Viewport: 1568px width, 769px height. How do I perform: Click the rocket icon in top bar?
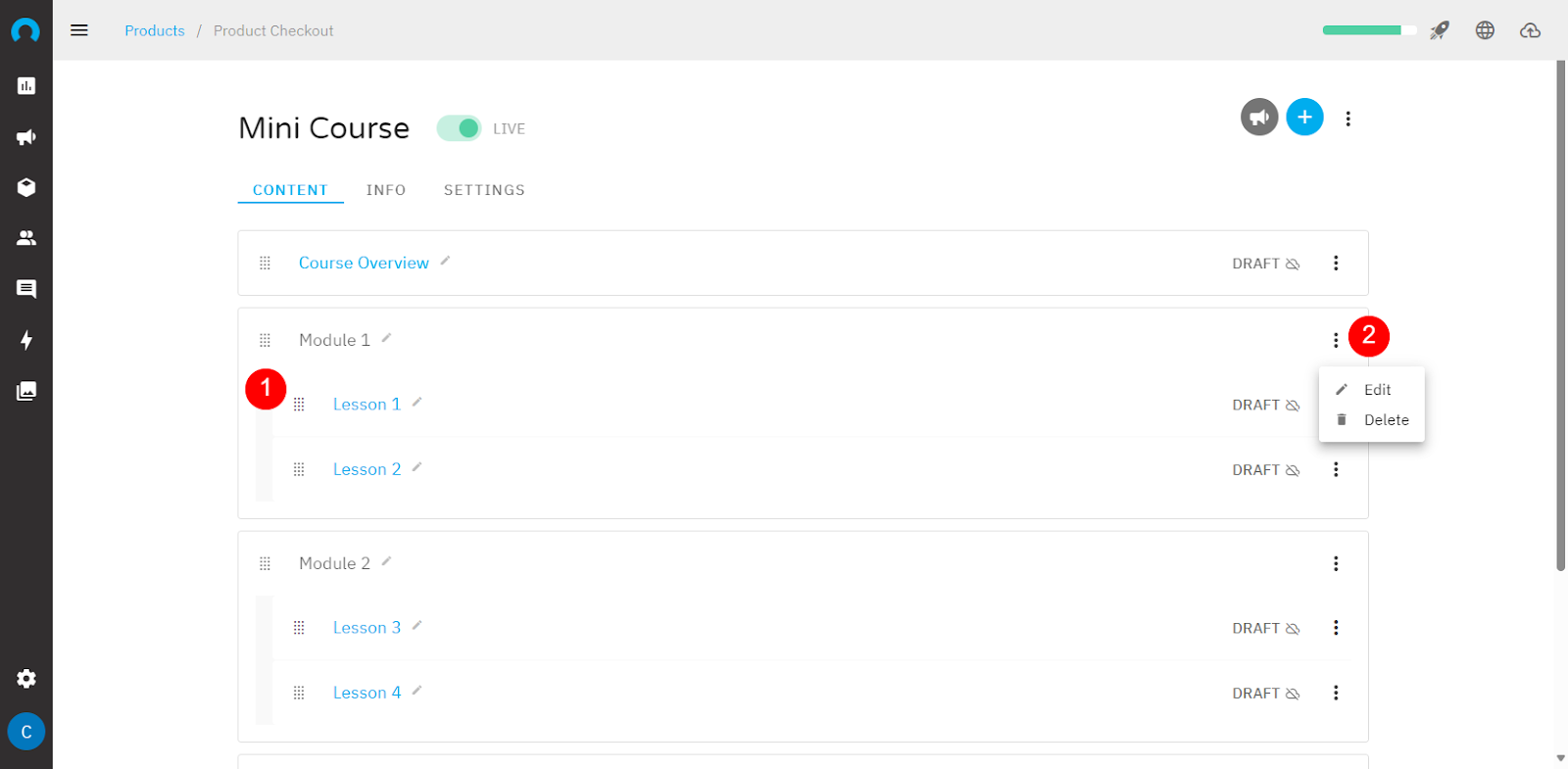click(x=1439, y=30)
